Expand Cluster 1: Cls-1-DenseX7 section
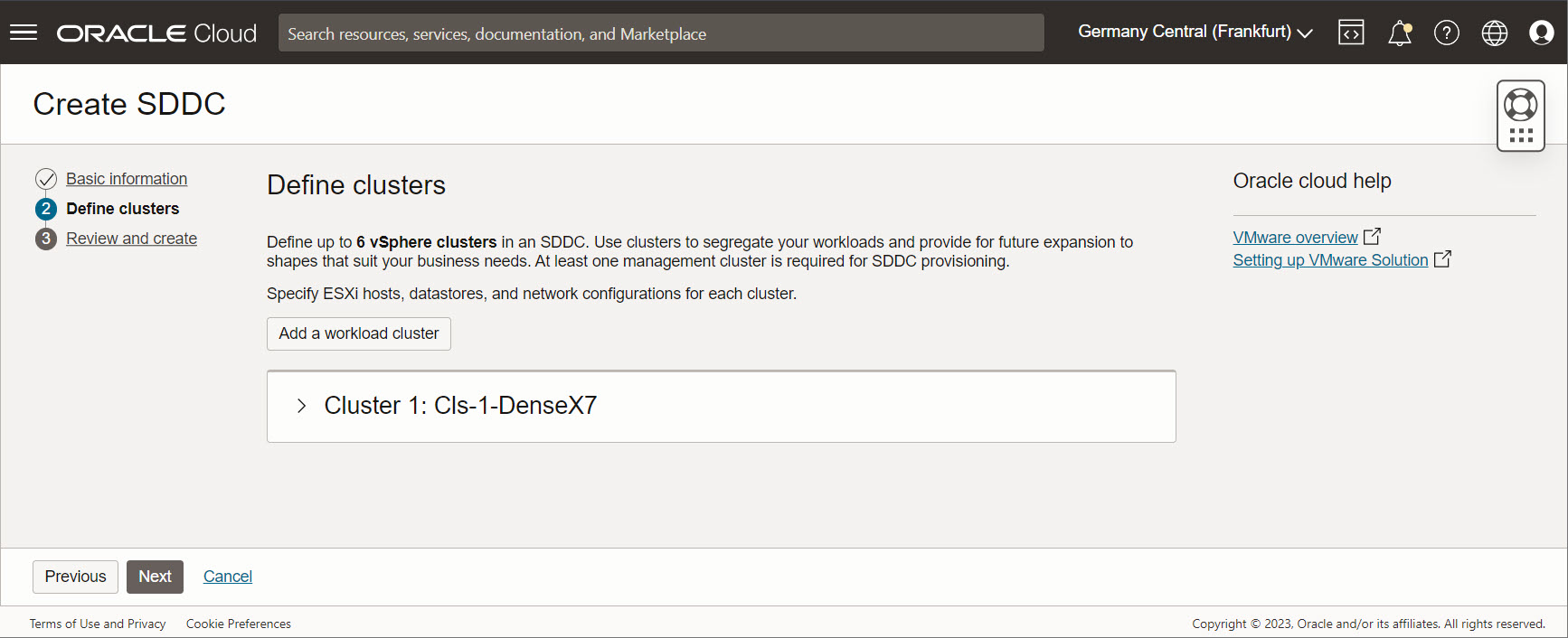 [302, 406]
